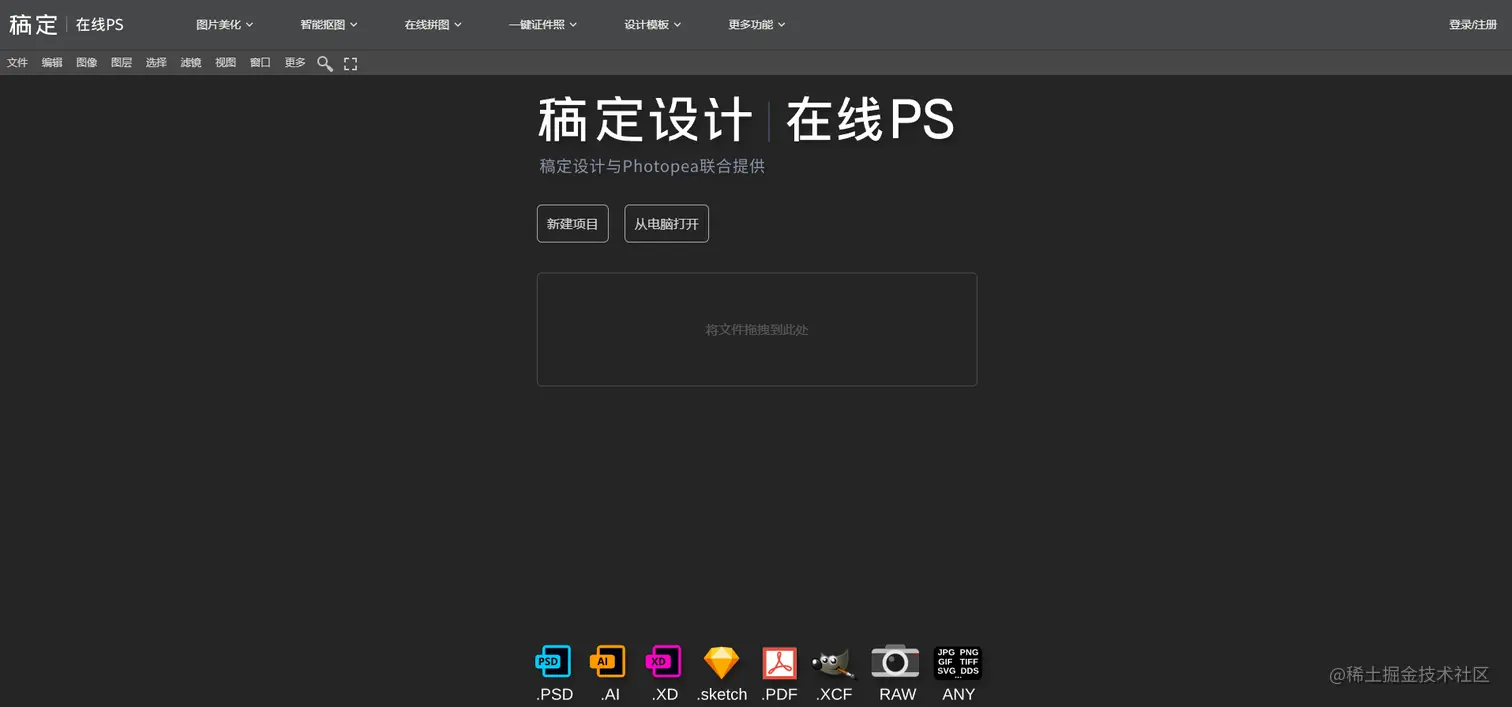The image size is (1512, 707).
Task: Click the .XD format icon
Action: (x=663, y=661)
